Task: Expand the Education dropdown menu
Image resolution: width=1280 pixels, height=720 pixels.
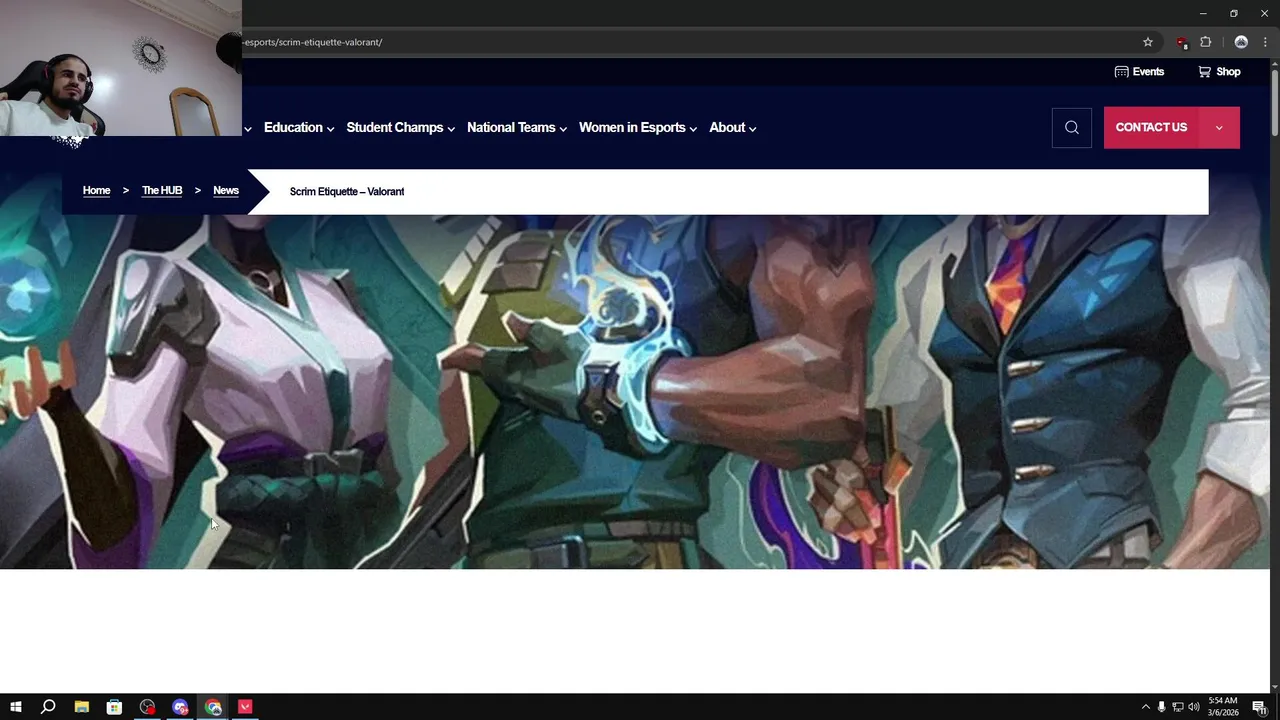Action: tap(299, 128)
